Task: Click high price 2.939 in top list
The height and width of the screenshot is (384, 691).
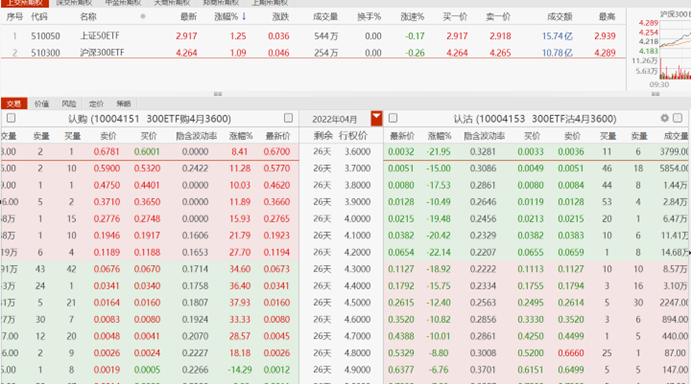Action: coord(605,36)
